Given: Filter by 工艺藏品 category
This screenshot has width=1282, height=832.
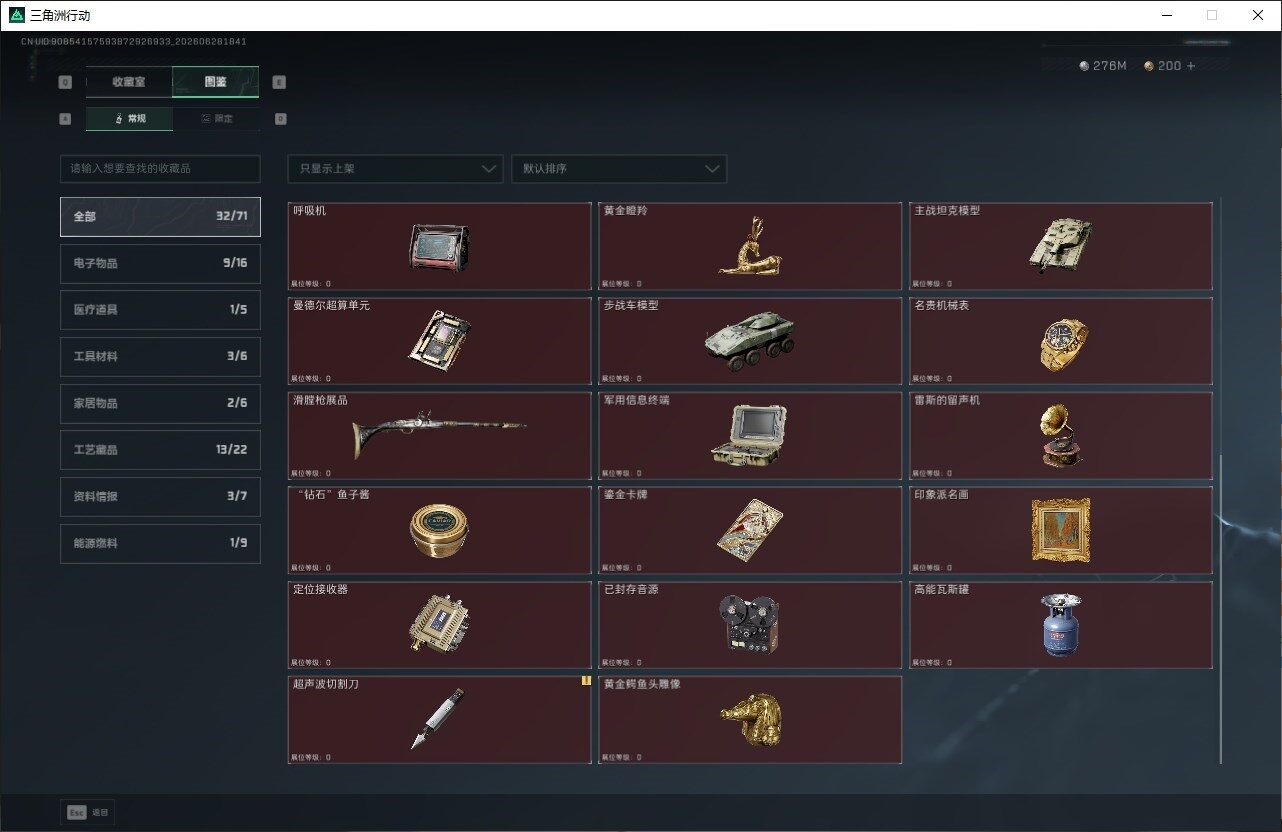Looking at the screenshot, I should 160,450.
